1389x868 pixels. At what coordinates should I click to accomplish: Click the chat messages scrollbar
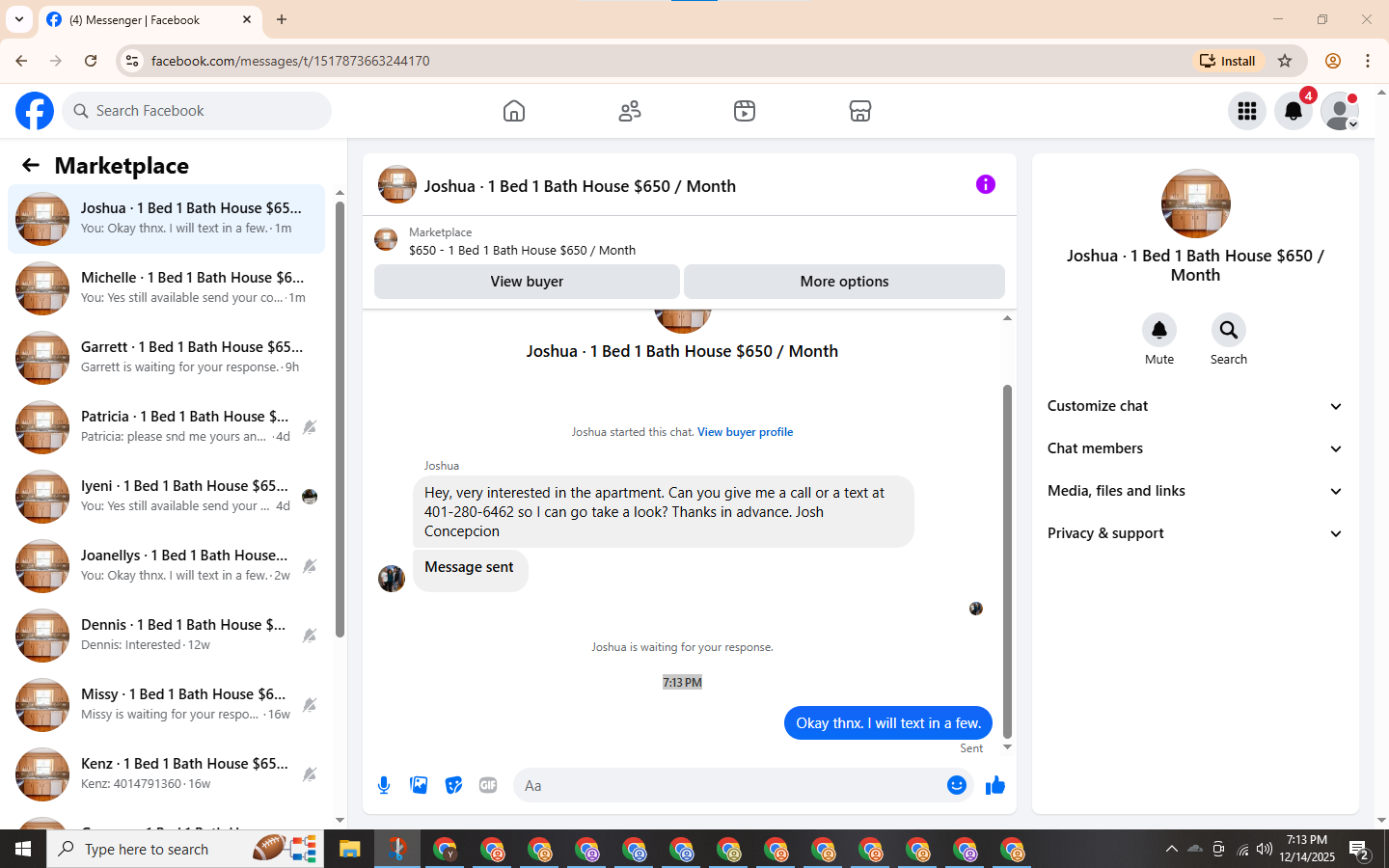(1007, 561)
